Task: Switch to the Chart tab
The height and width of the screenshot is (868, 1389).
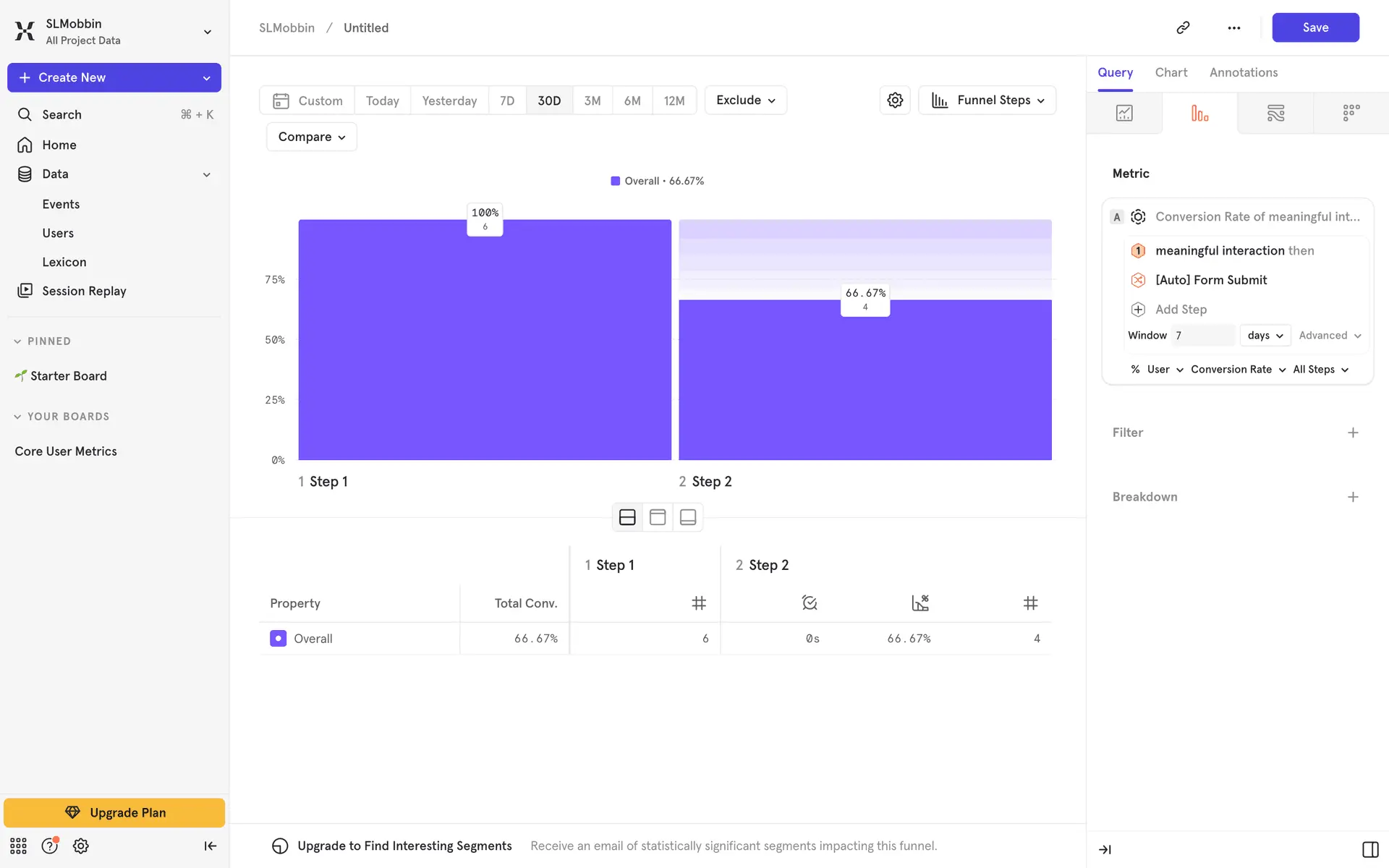Action: click(1171, 72)
